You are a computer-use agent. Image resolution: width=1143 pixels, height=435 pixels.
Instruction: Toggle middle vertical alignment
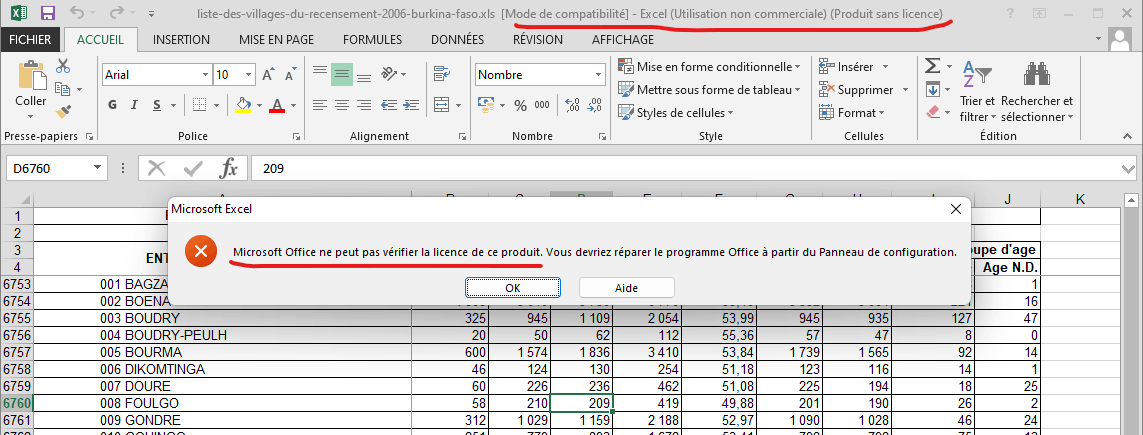coord(342,74)
